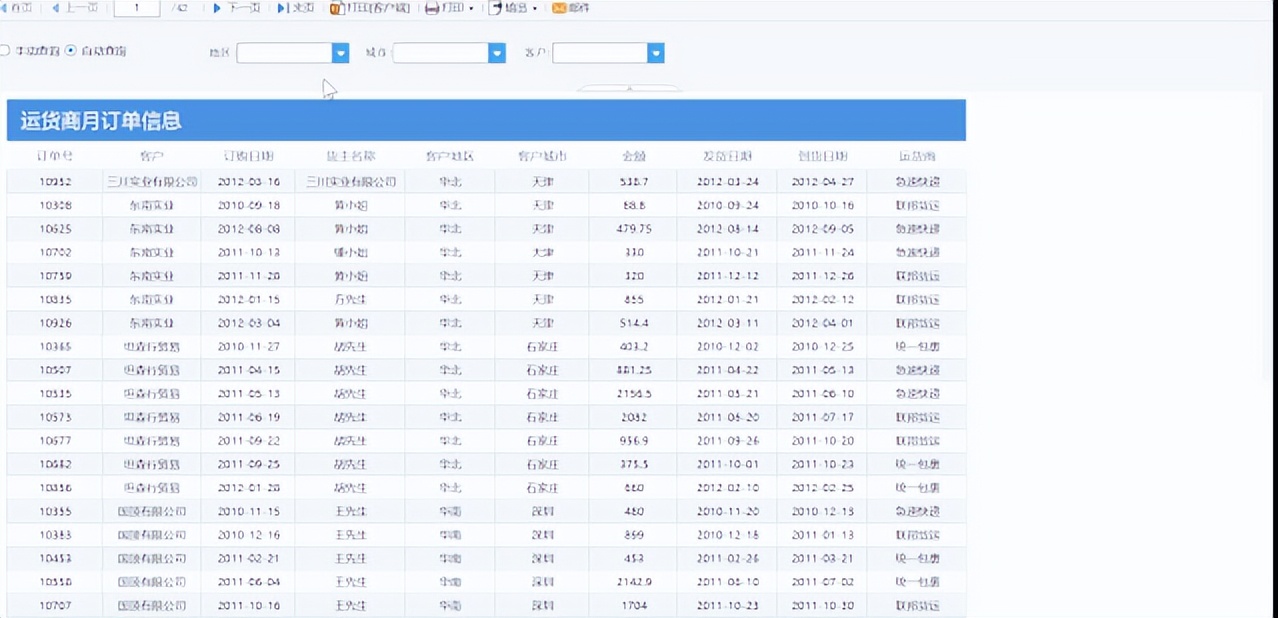Open the 地区 region dropdown arrow

click(340, 53)
